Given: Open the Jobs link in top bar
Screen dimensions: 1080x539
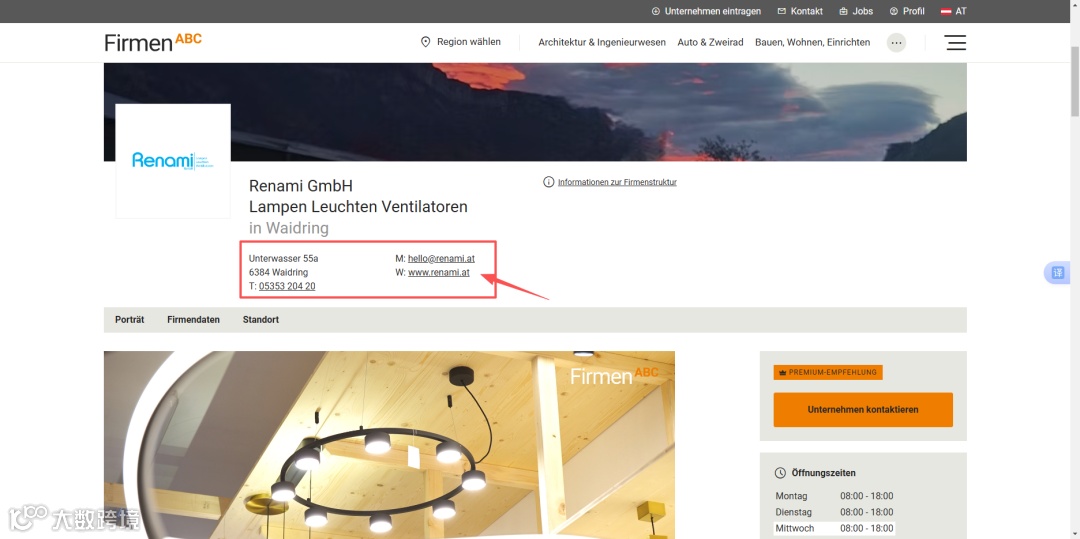Looking at the screenshot, I should click(x=862, y=12).
